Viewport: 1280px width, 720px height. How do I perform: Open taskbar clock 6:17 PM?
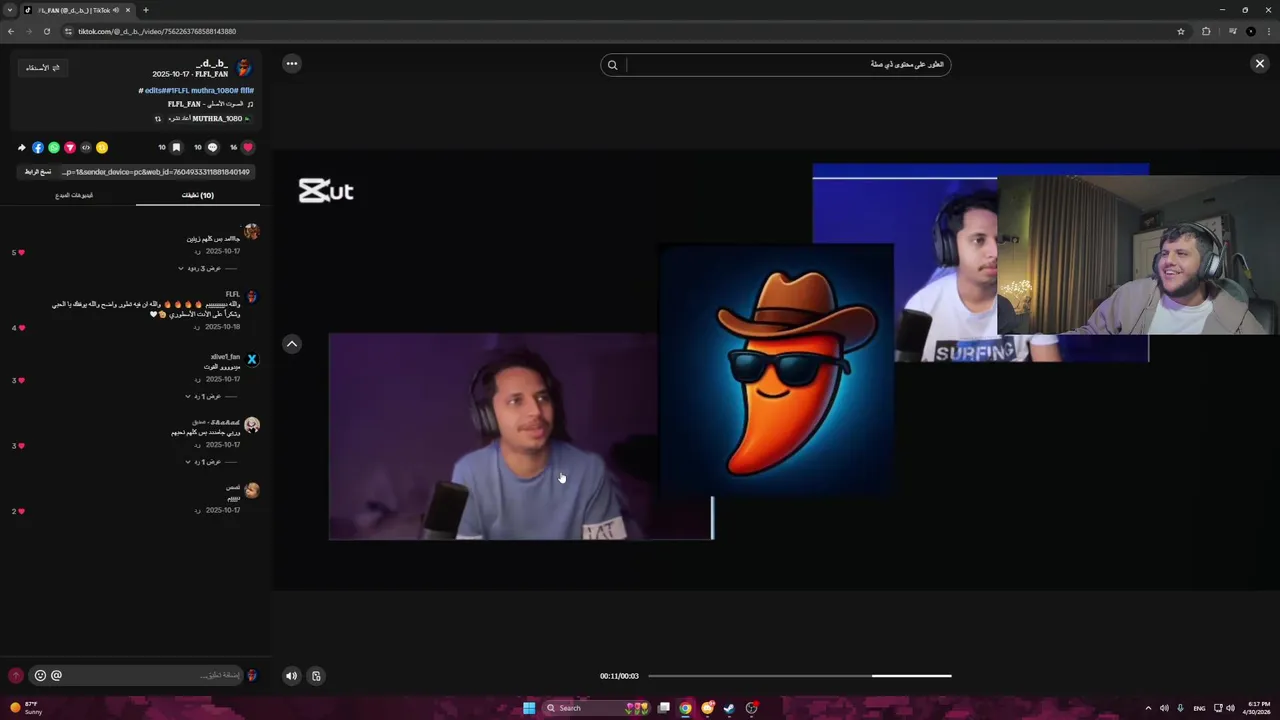click(1257, 708)
